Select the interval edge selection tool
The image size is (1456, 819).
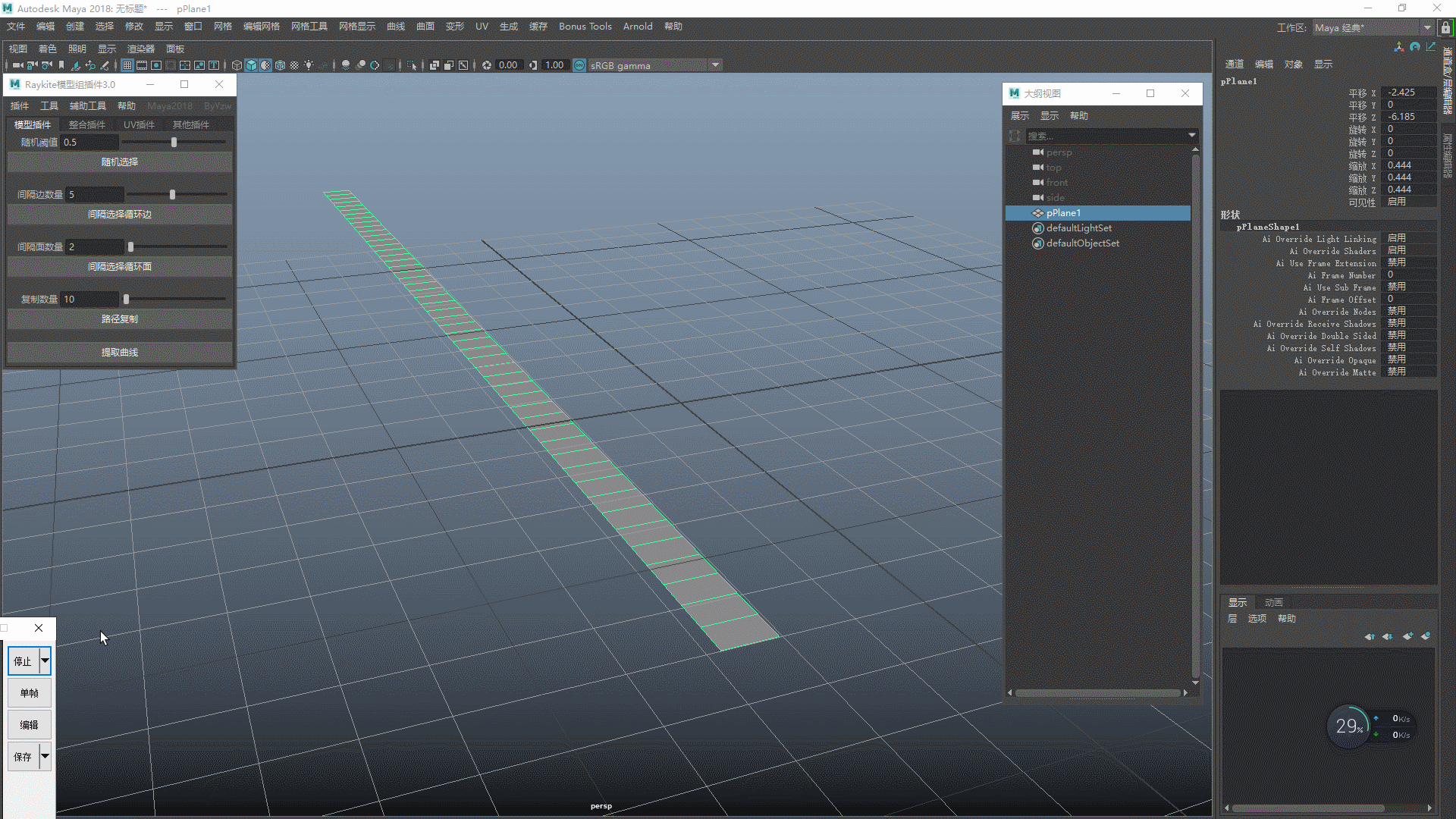pos(119,214)
